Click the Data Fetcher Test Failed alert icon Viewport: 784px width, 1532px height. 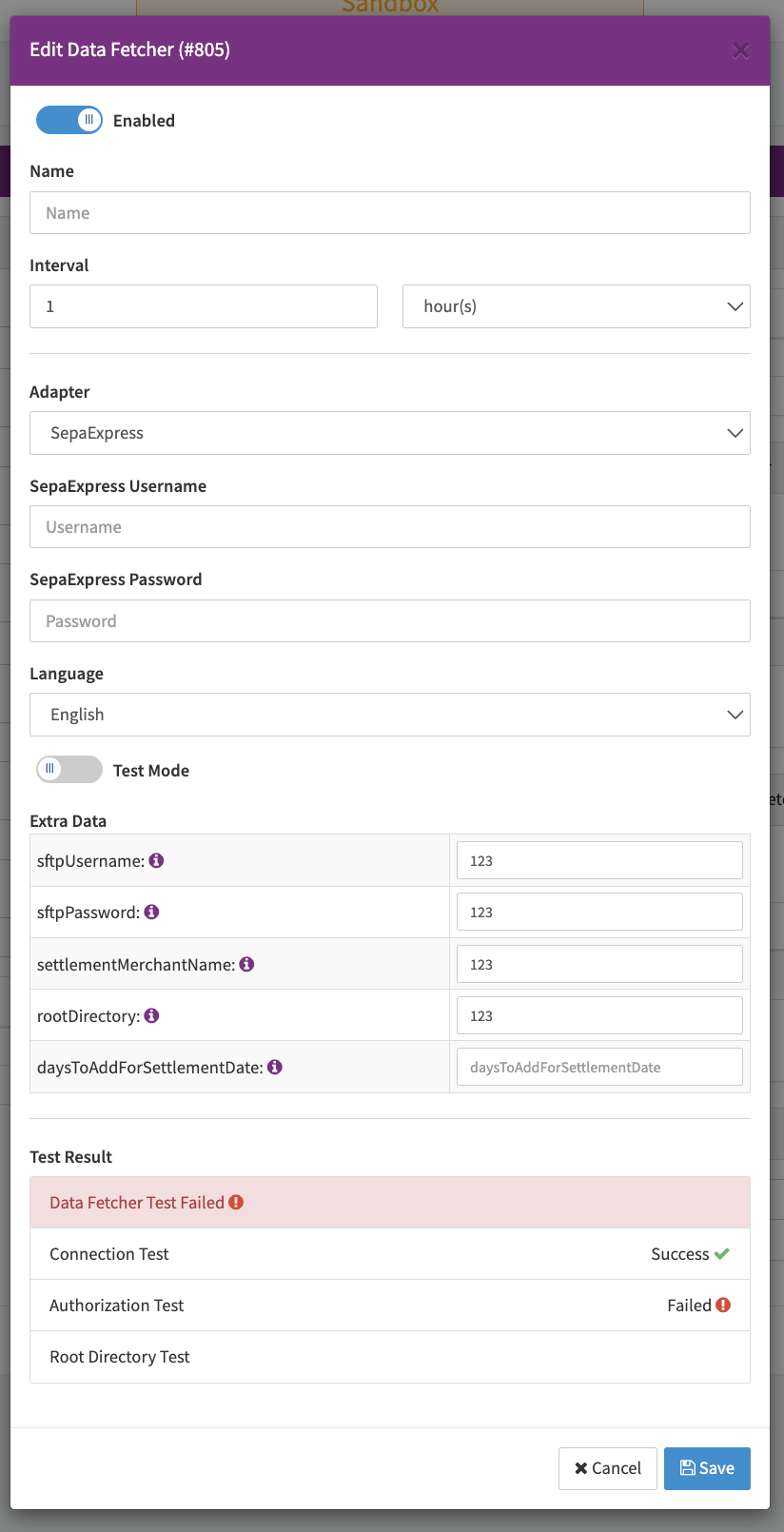pos(236,1202)
